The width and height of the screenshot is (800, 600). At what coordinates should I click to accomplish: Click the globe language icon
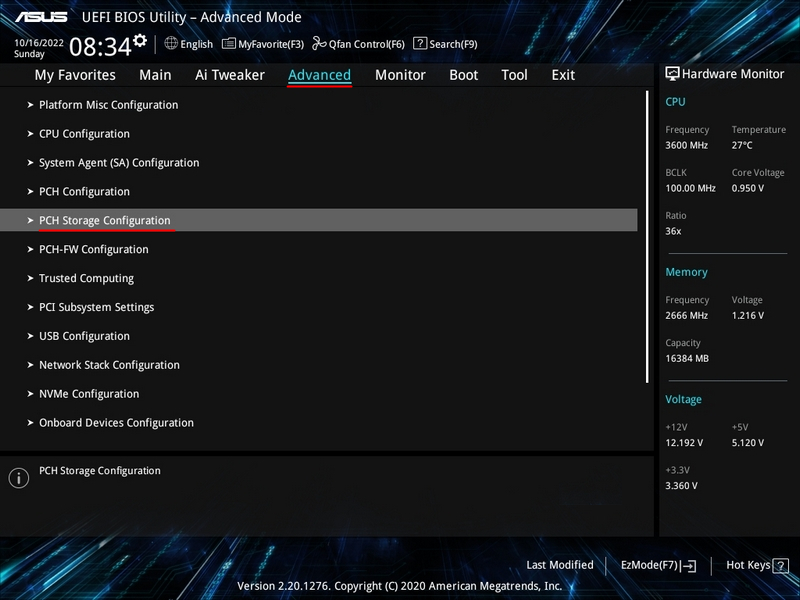pyautogui.click(x=171, y=43)
